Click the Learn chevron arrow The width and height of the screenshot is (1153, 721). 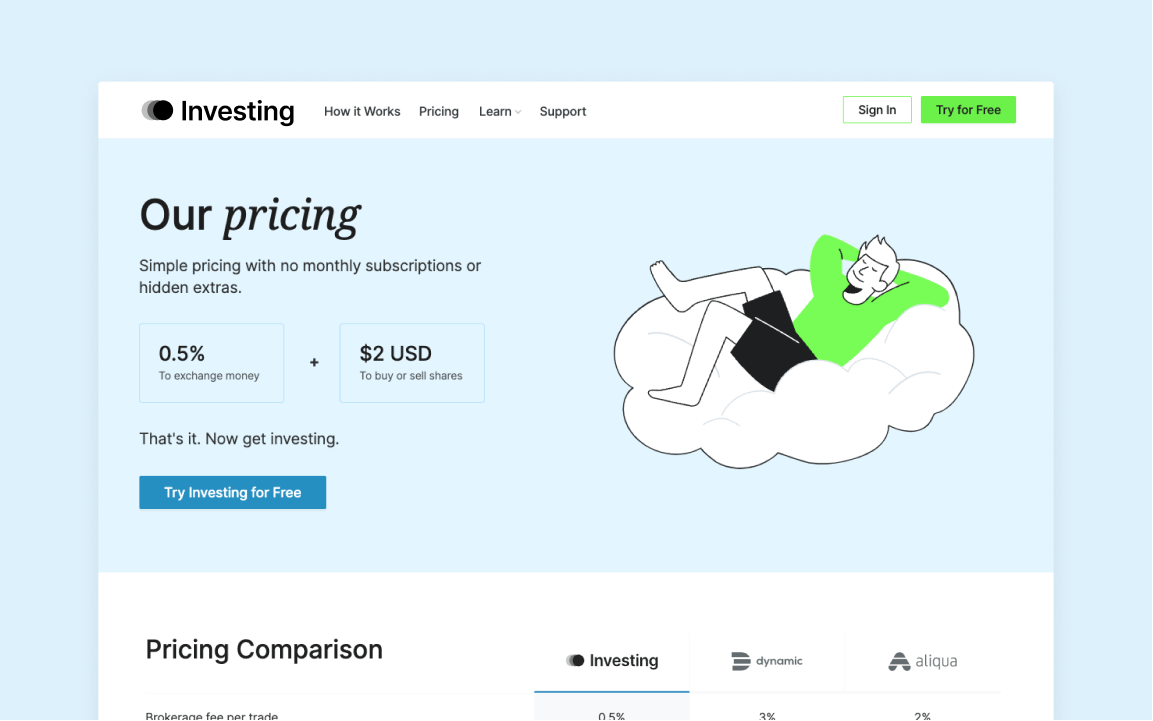(x=518, y=112)
